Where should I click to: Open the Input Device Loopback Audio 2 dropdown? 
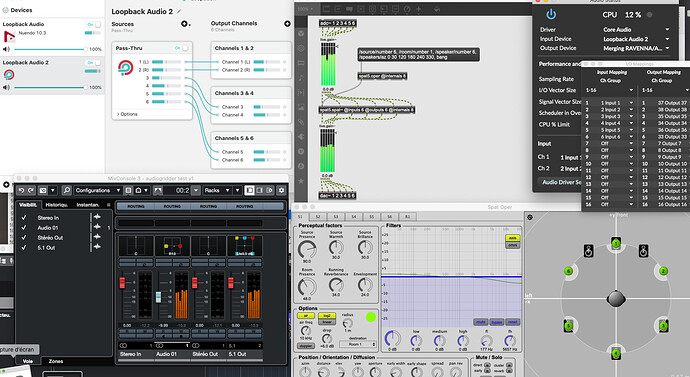pos(635,39)
